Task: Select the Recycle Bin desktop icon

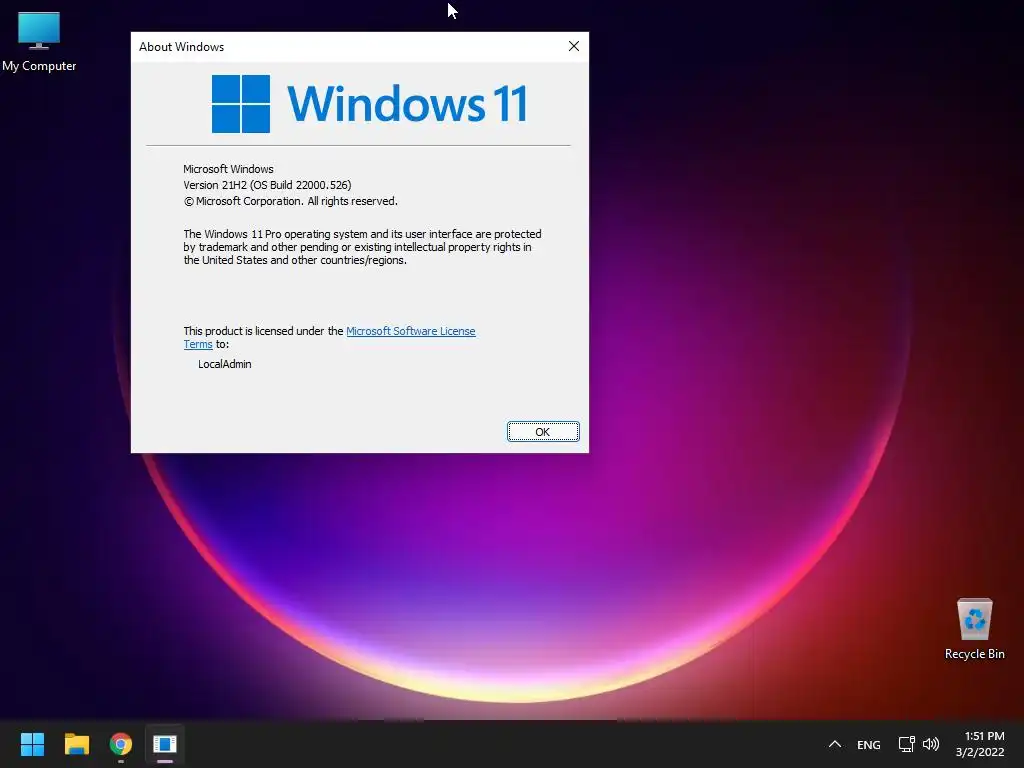Action: [x=974, y=630]
